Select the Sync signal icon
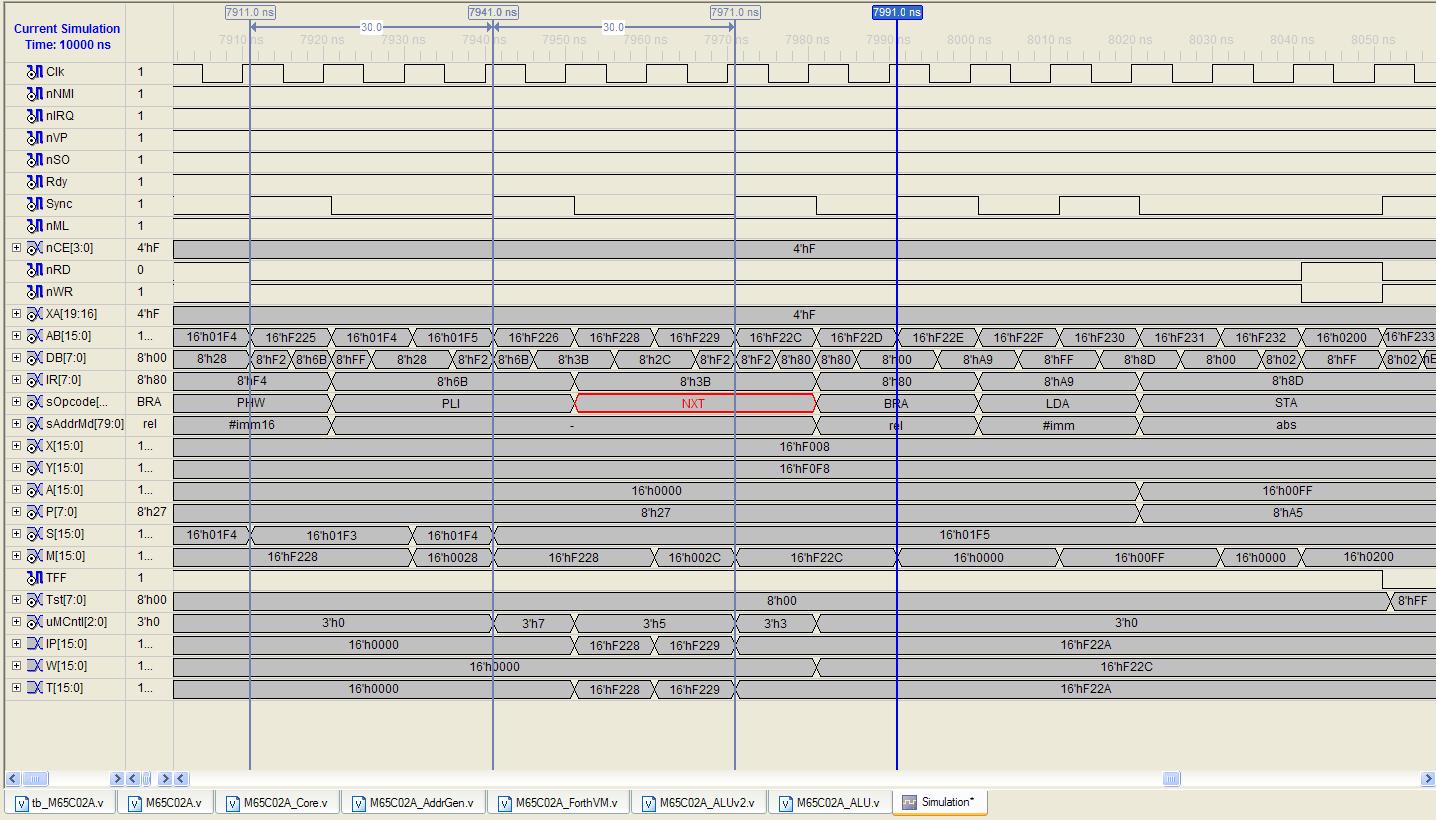Screen dimensions: 1436x820 coord(35,204)
